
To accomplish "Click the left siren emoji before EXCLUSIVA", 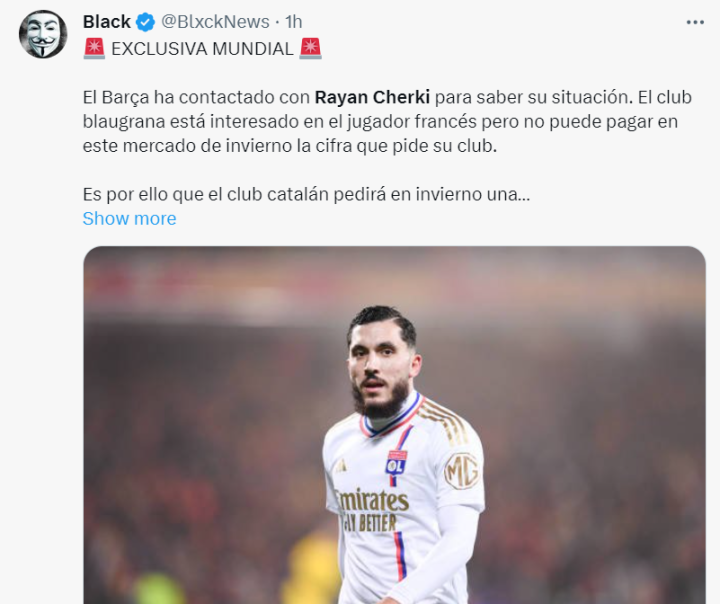I will click(95, 49).
